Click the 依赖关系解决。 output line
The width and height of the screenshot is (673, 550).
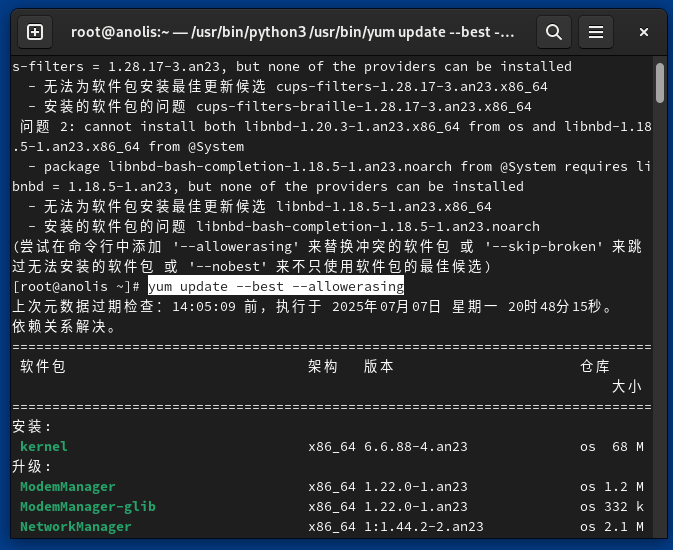(x=64, y=326)
